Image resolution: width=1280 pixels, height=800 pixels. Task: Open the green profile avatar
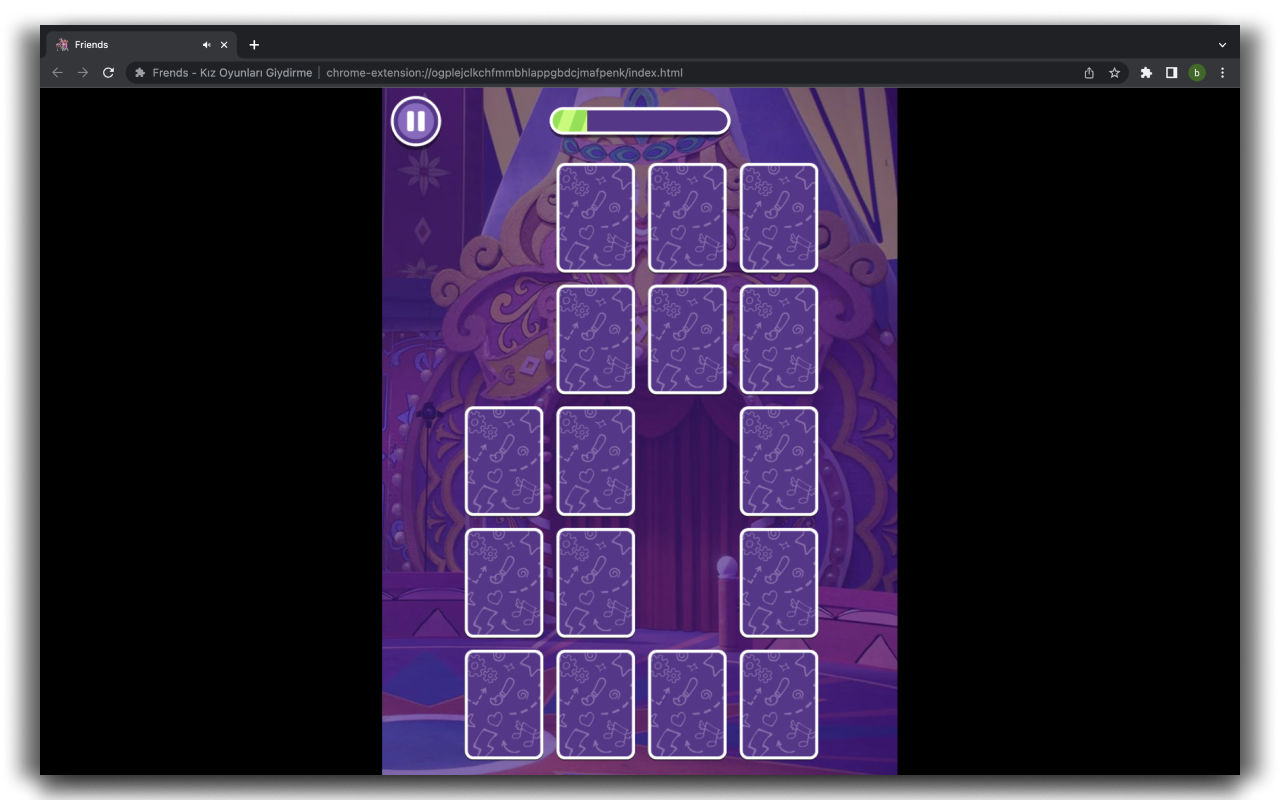tap(1197, 73)
